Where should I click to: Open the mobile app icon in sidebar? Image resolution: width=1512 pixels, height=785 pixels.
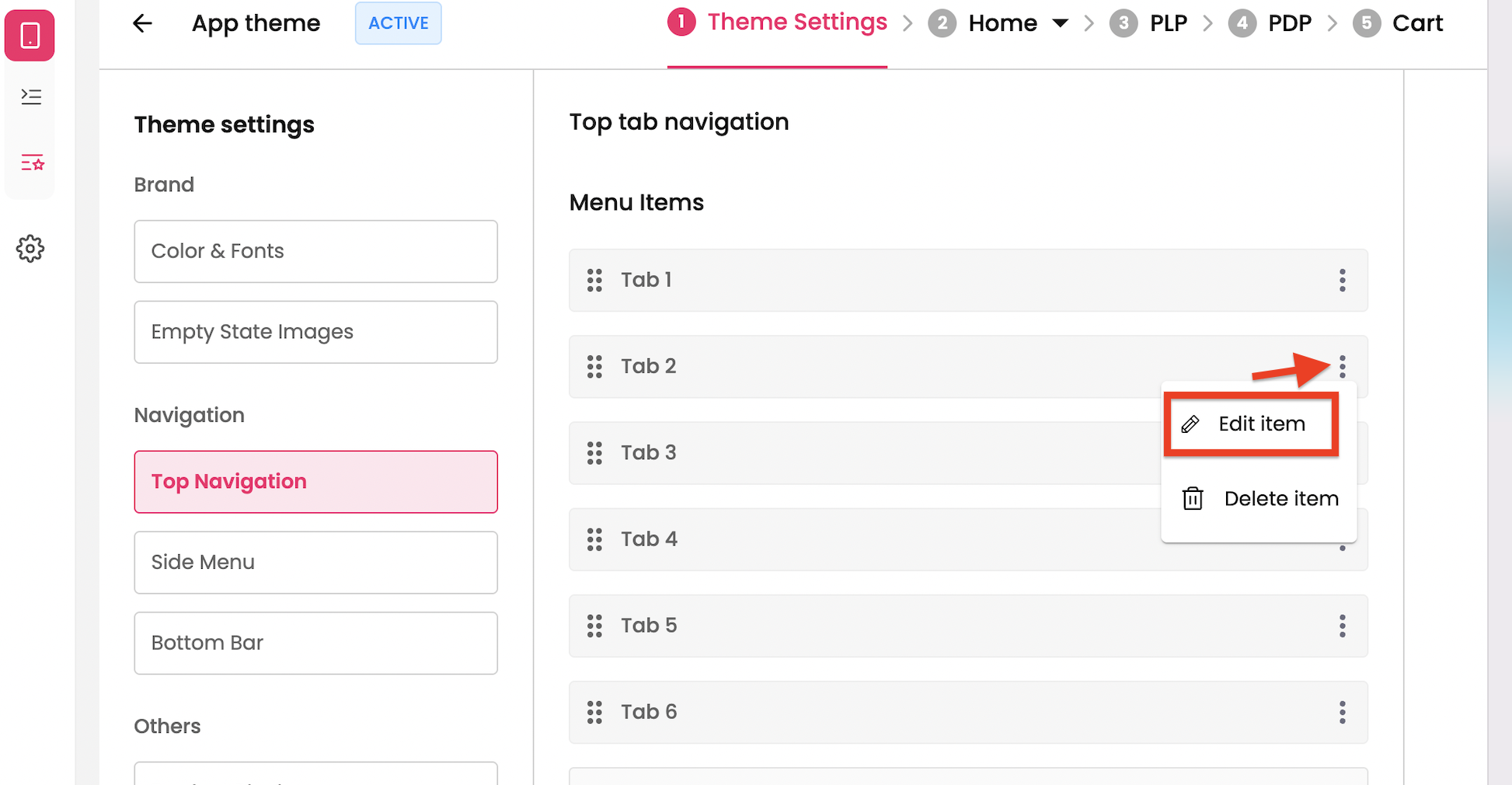pos(30,36)
